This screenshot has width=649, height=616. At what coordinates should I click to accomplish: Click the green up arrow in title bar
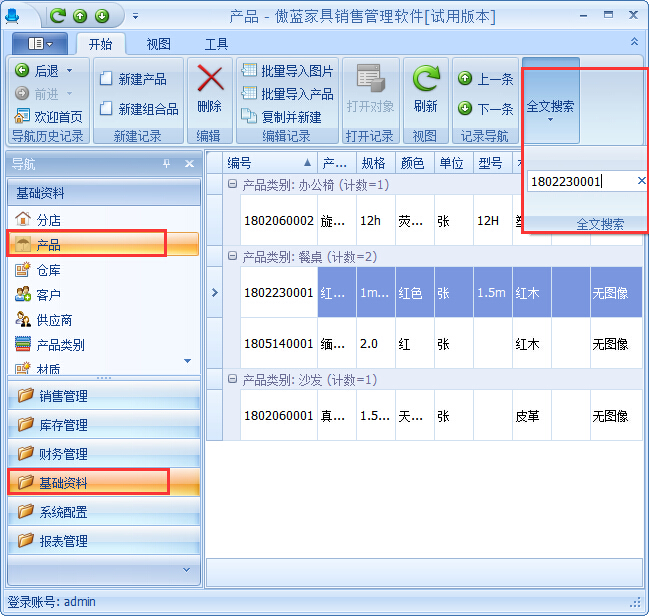click(80, 16)
